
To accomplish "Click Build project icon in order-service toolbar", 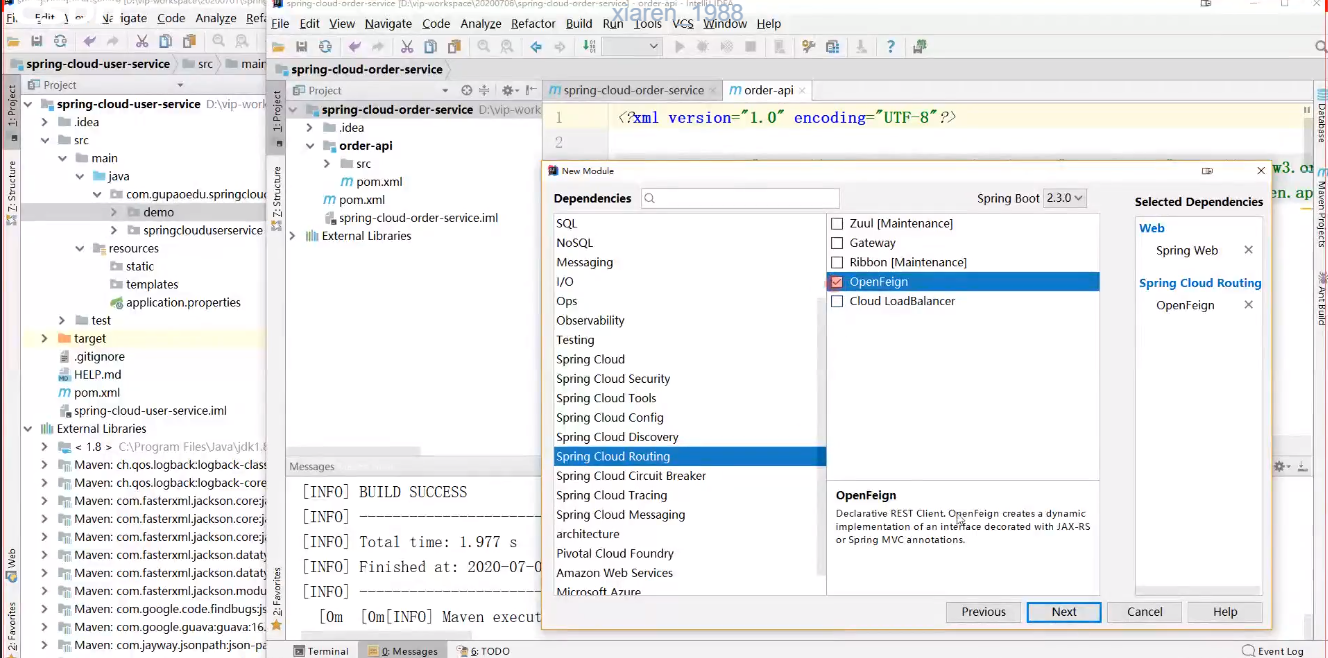I will click(x=589, y=47).
